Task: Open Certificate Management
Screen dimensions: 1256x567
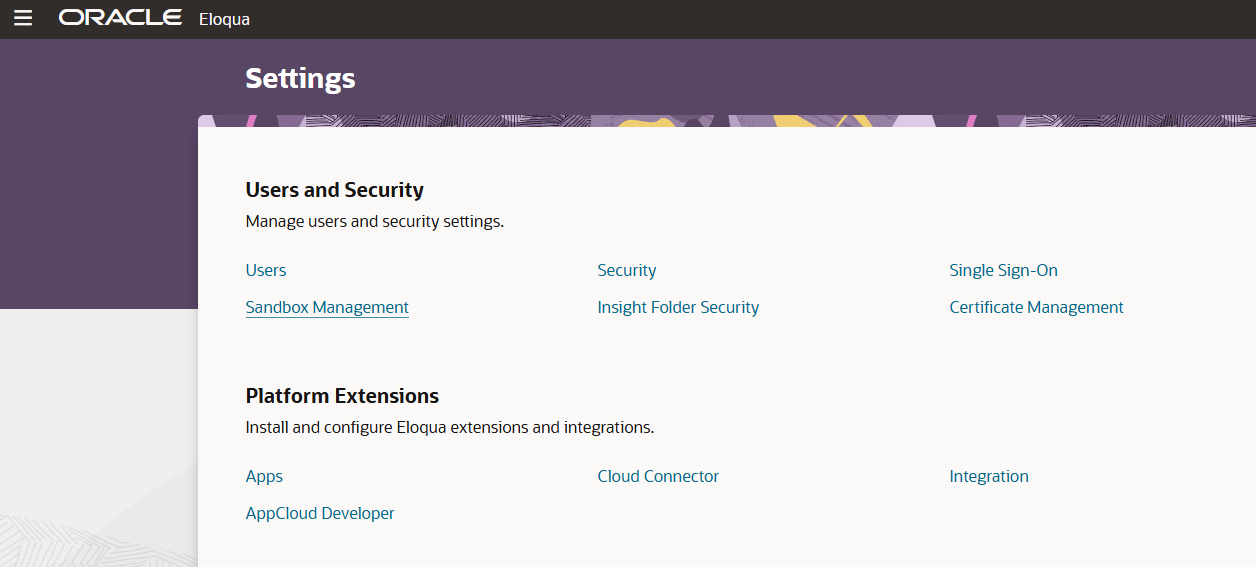Action: (x=1036, y=307)
